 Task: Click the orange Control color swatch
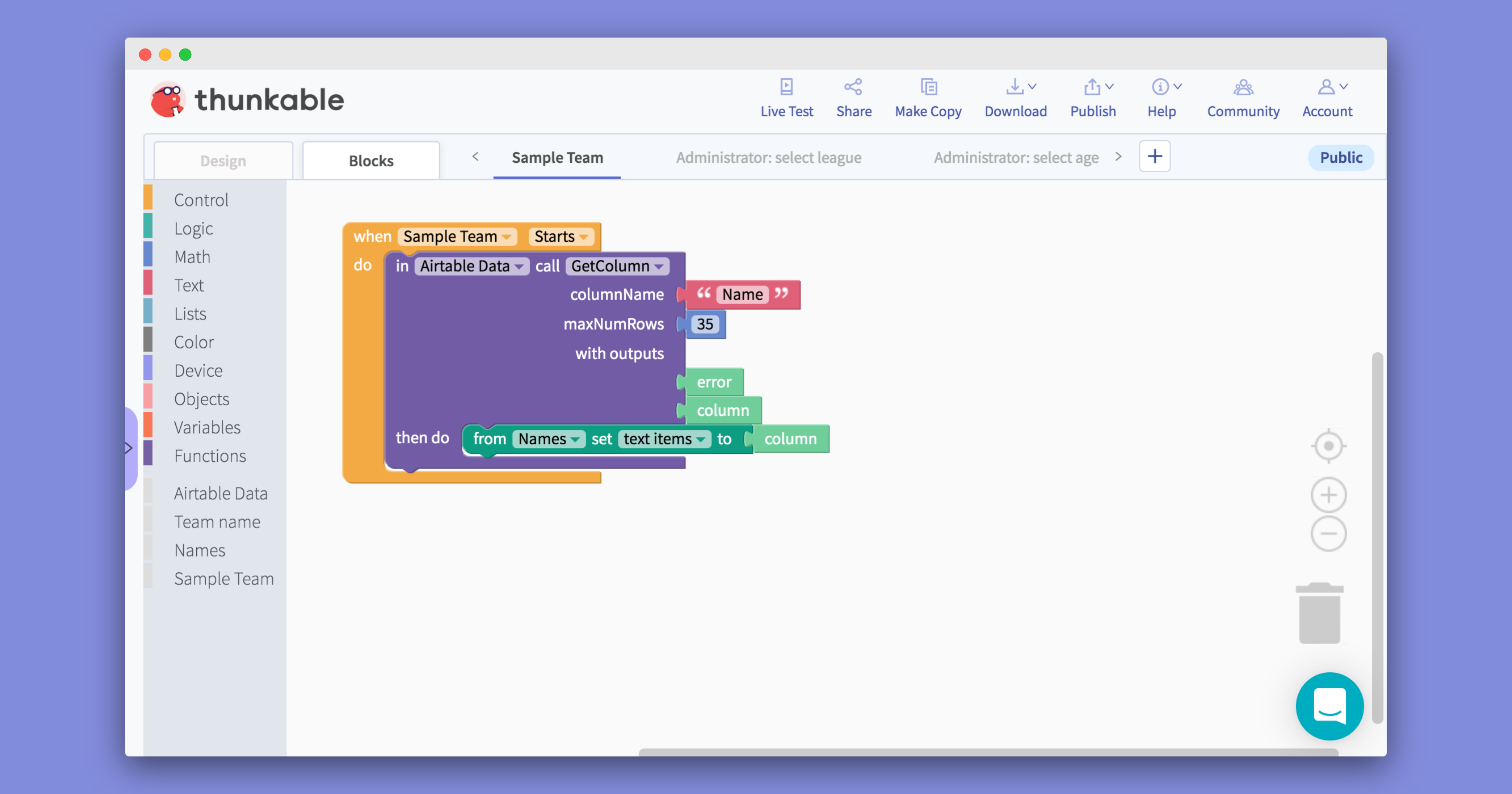148,197
